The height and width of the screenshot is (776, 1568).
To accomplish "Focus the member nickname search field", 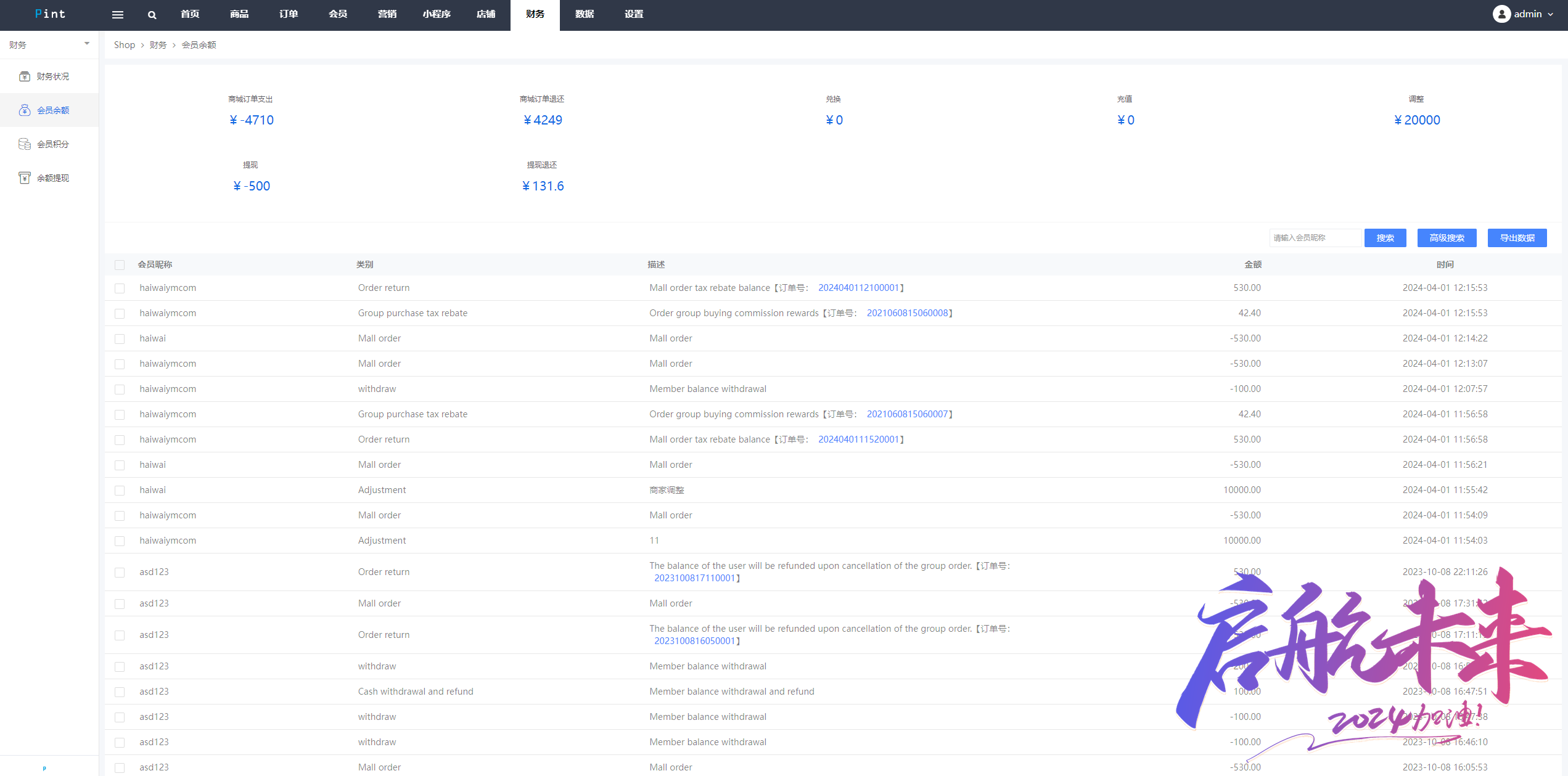I will point(1315,238).
